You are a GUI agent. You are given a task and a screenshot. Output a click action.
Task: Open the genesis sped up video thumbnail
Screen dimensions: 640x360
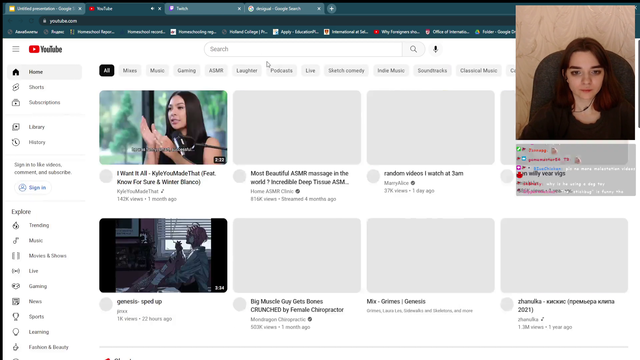coord(163,255)
